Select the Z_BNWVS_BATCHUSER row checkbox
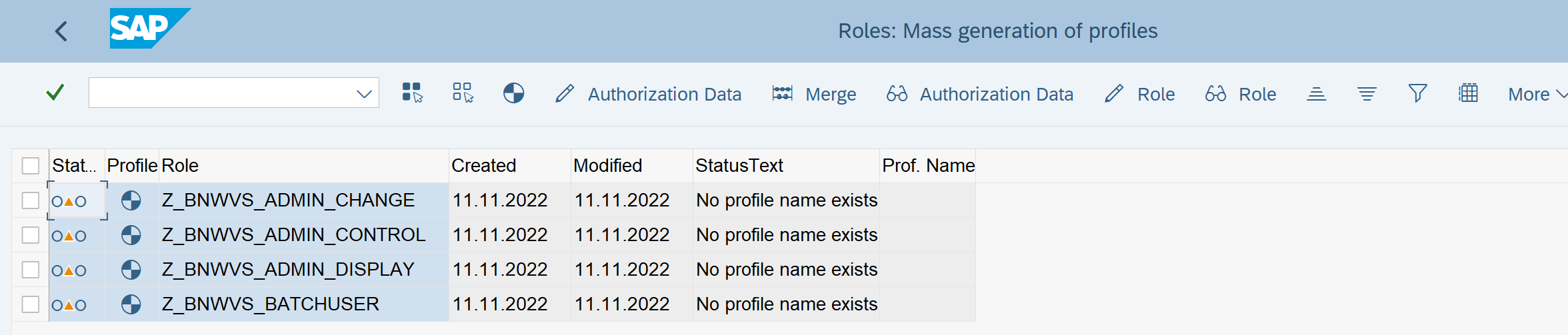This screenshot has height=335, width=1568. click(31, 304)
